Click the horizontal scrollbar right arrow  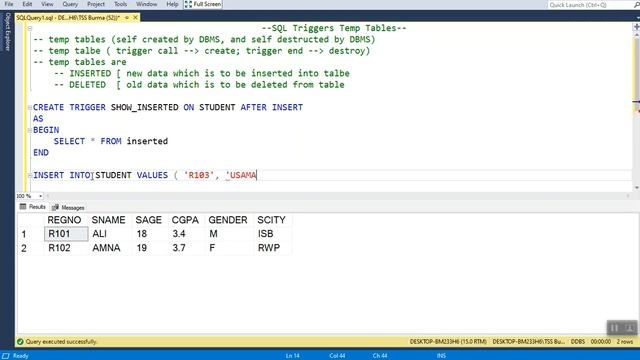coord(628,196)
